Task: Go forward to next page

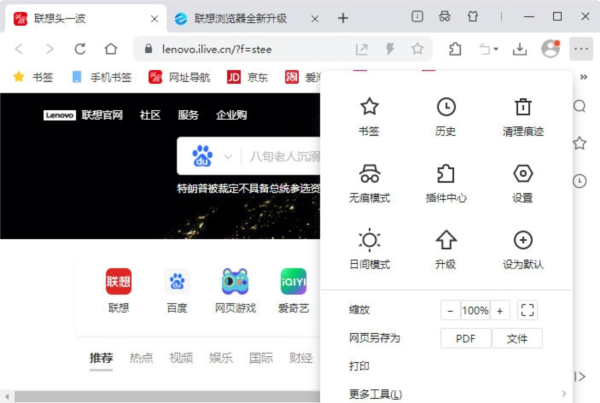Action: point(49,49)
